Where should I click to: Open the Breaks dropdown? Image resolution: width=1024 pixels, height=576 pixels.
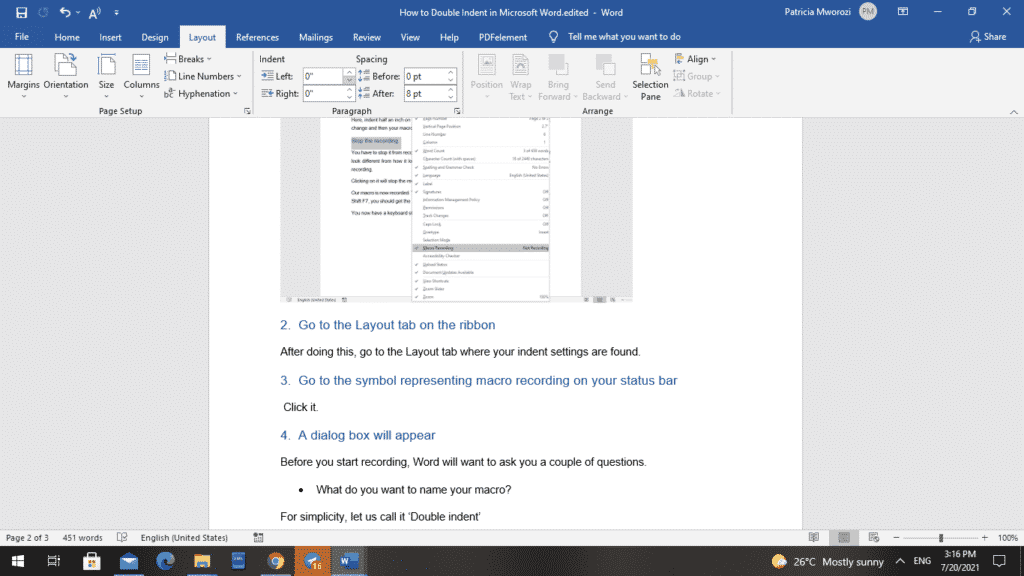click(188, 59)
